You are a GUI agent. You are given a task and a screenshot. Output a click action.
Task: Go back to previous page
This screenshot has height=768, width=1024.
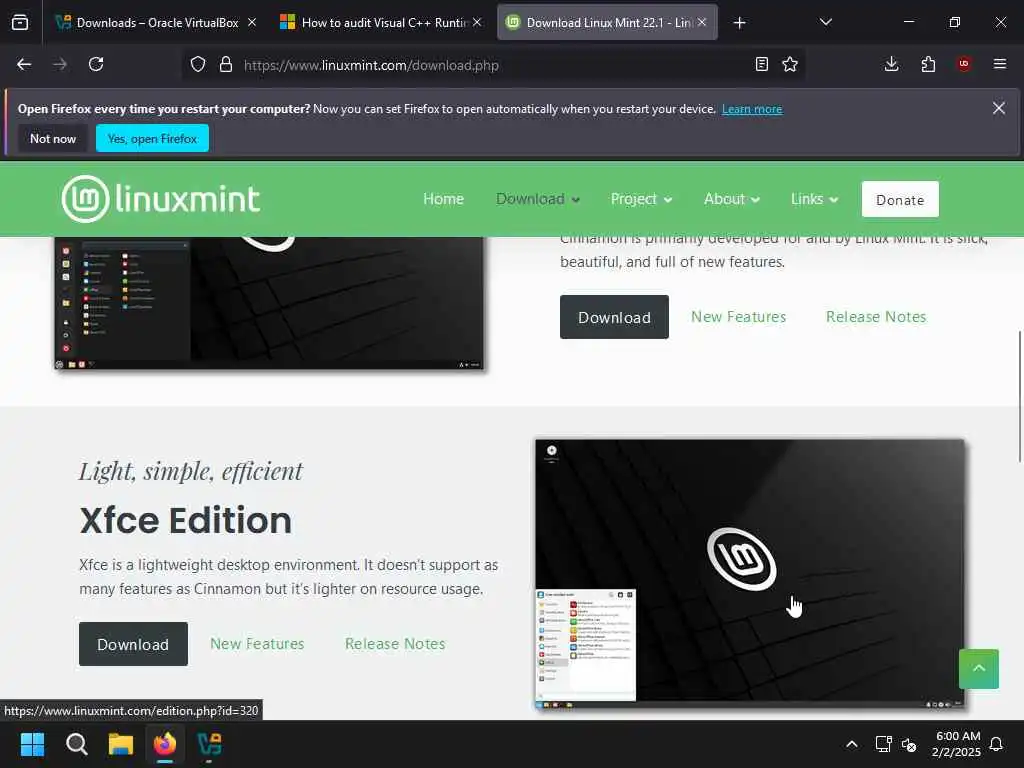coord(24,64)
